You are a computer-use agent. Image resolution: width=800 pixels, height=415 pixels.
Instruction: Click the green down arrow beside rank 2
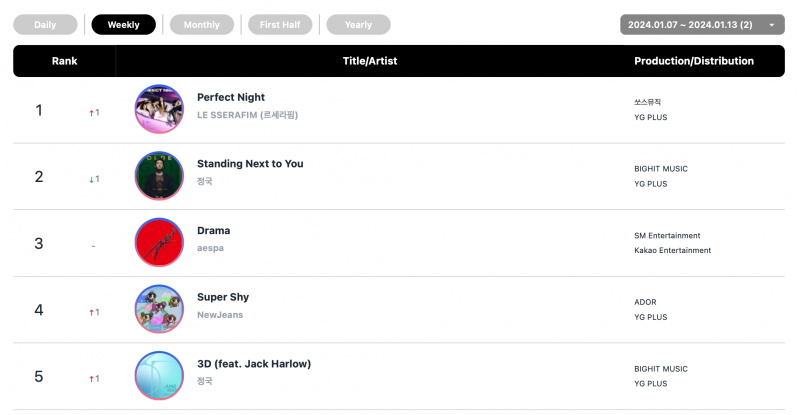[x=91, y=179]
